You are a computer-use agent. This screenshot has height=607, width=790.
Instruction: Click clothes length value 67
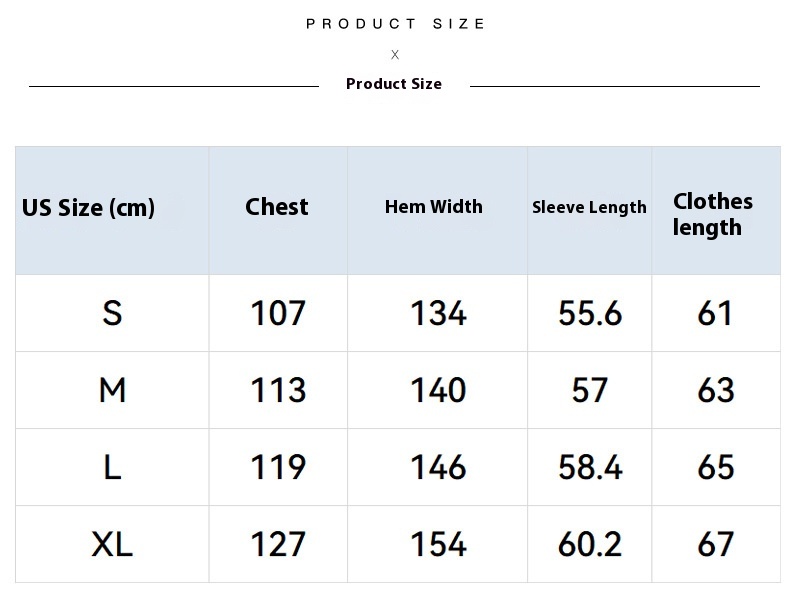pyautogui.click(x=716, y=545)
